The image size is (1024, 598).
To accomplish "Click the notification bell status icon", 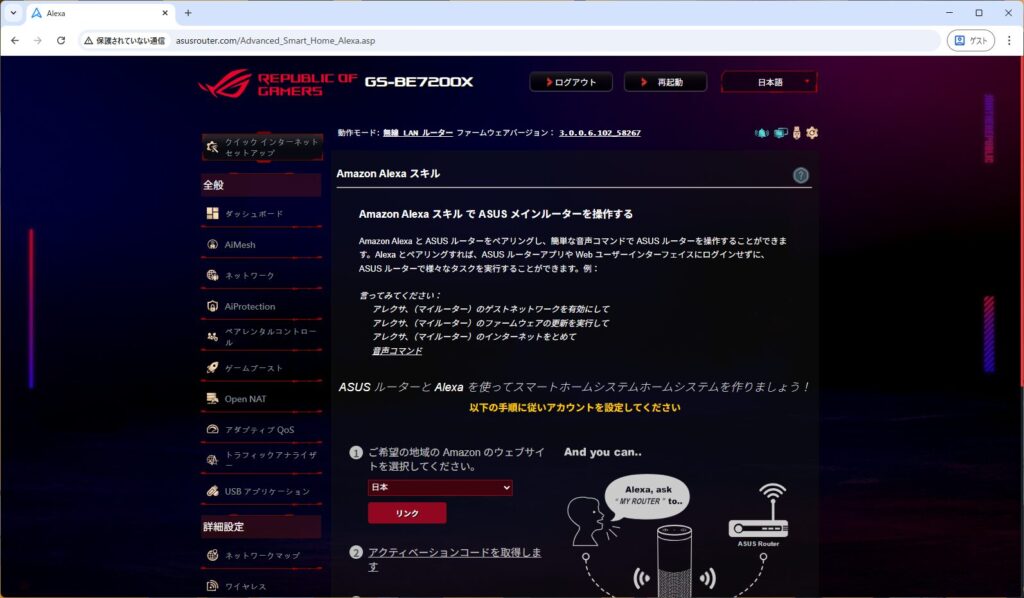I will (762, 133).
